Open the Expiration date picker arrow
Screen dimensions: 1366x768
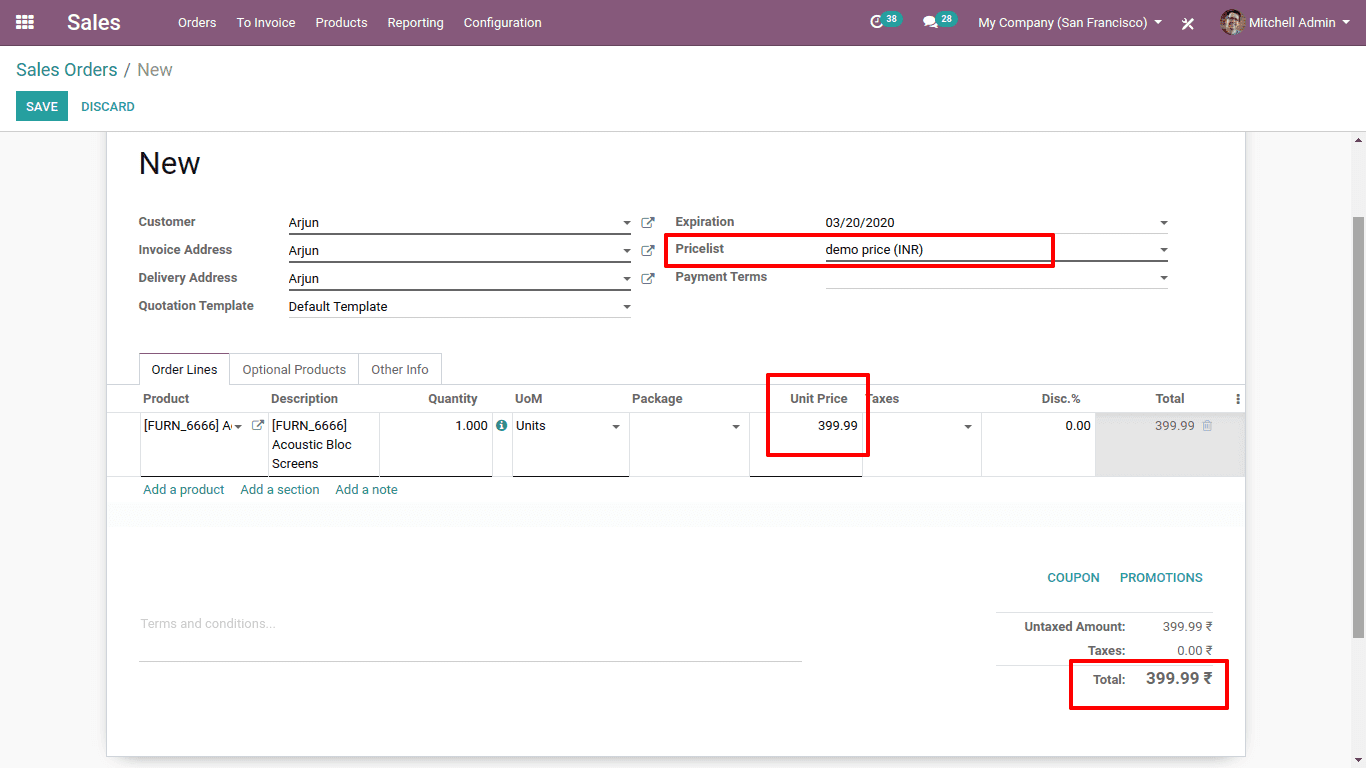pos(1164,223)
